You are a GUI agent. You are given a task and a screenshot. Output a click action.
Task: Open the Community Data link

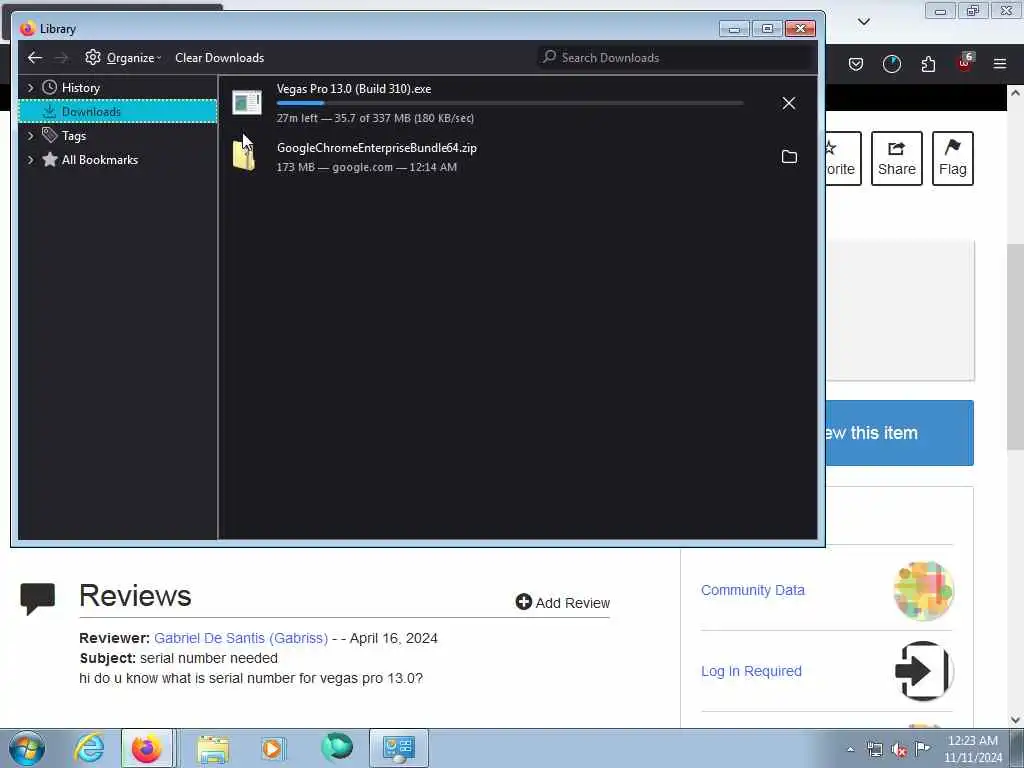pos(753,590)
